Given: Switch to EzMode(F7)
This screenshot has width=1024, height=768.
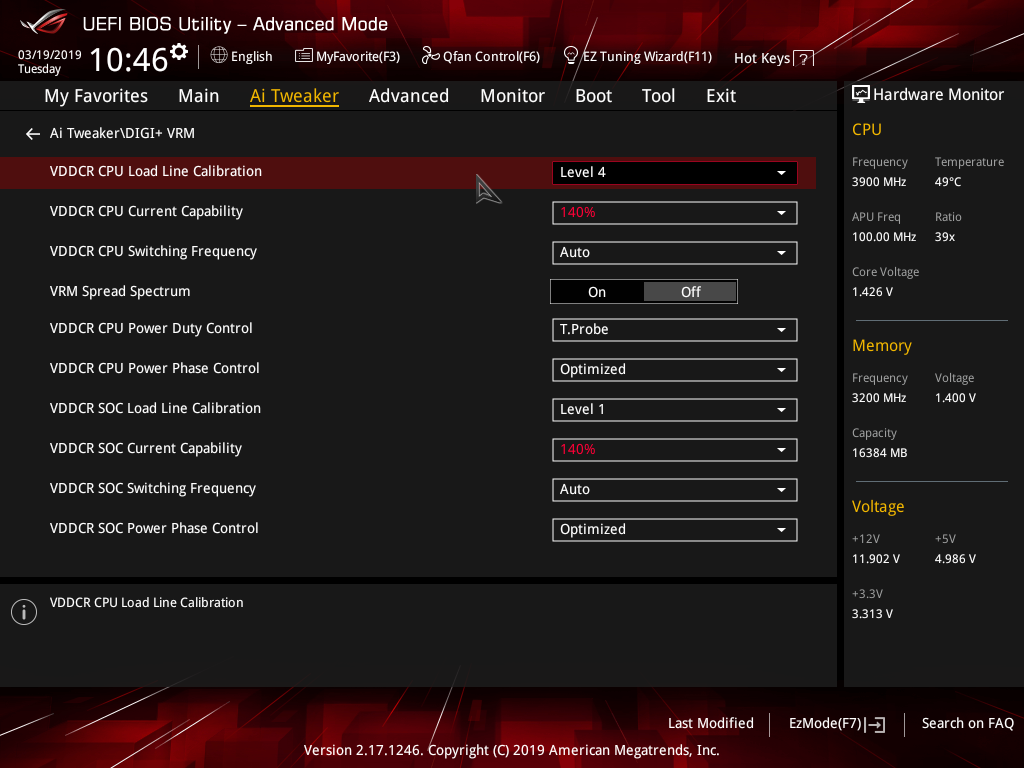Looking at the screenshot, I should point(825,723).
